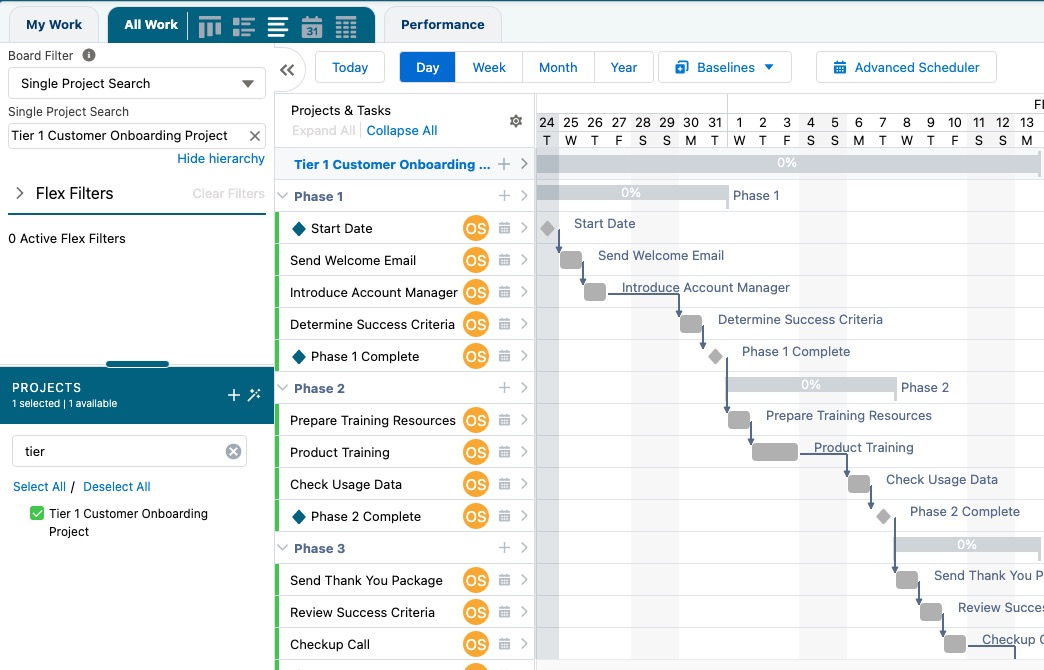
Task: Click OS avatar on Checkup Call
Action: click(475, 644)
